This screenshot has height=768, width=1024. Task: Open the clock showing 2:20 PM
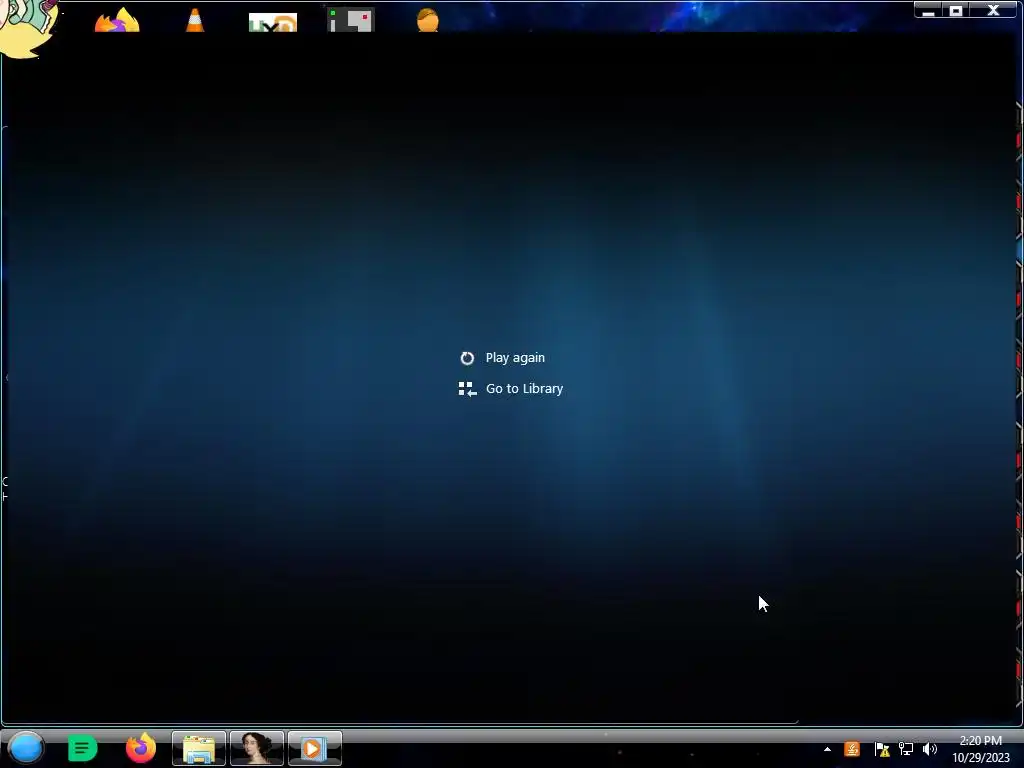coord(981,749)
